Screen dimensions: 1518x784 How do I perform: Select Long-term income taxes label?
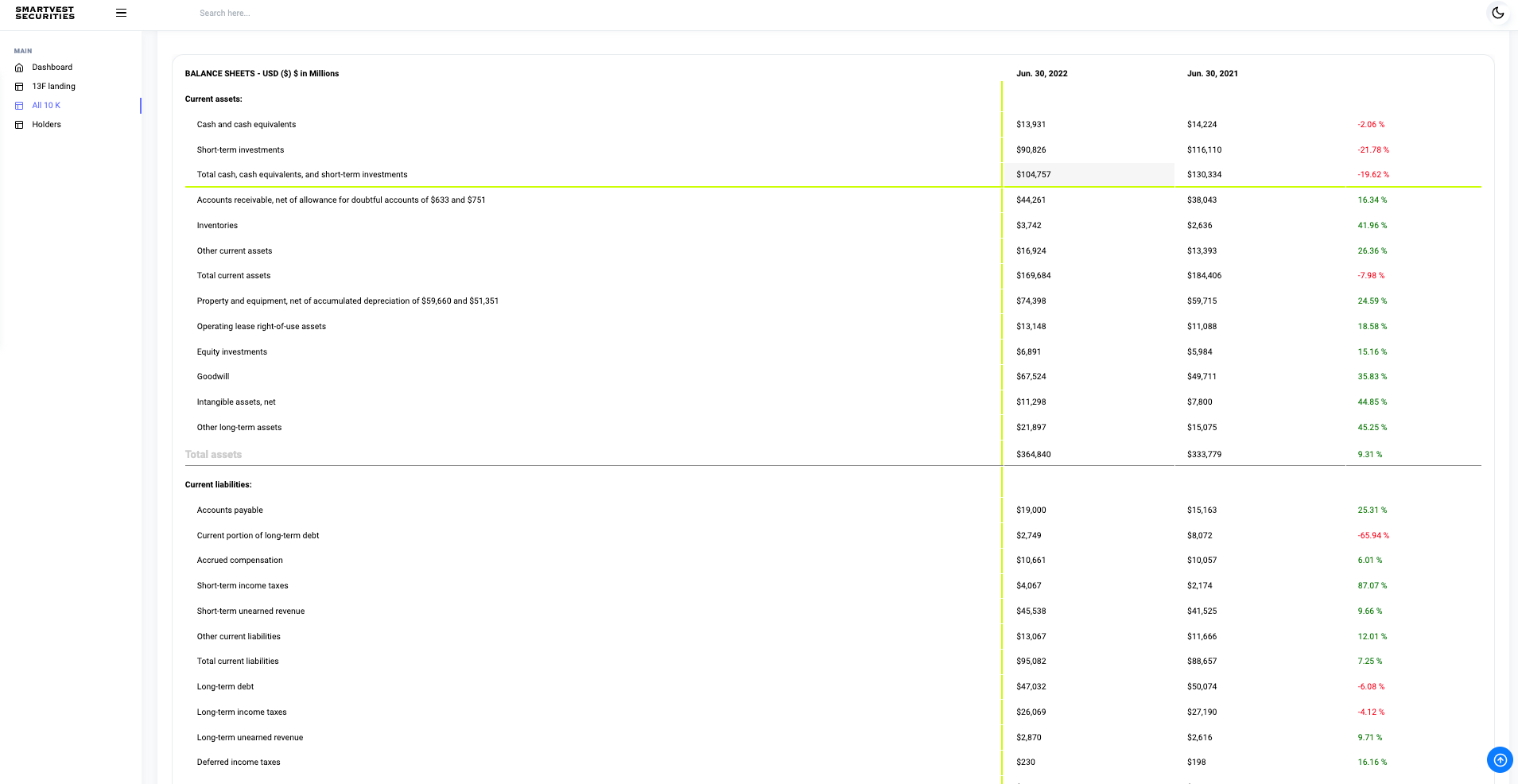242,712
